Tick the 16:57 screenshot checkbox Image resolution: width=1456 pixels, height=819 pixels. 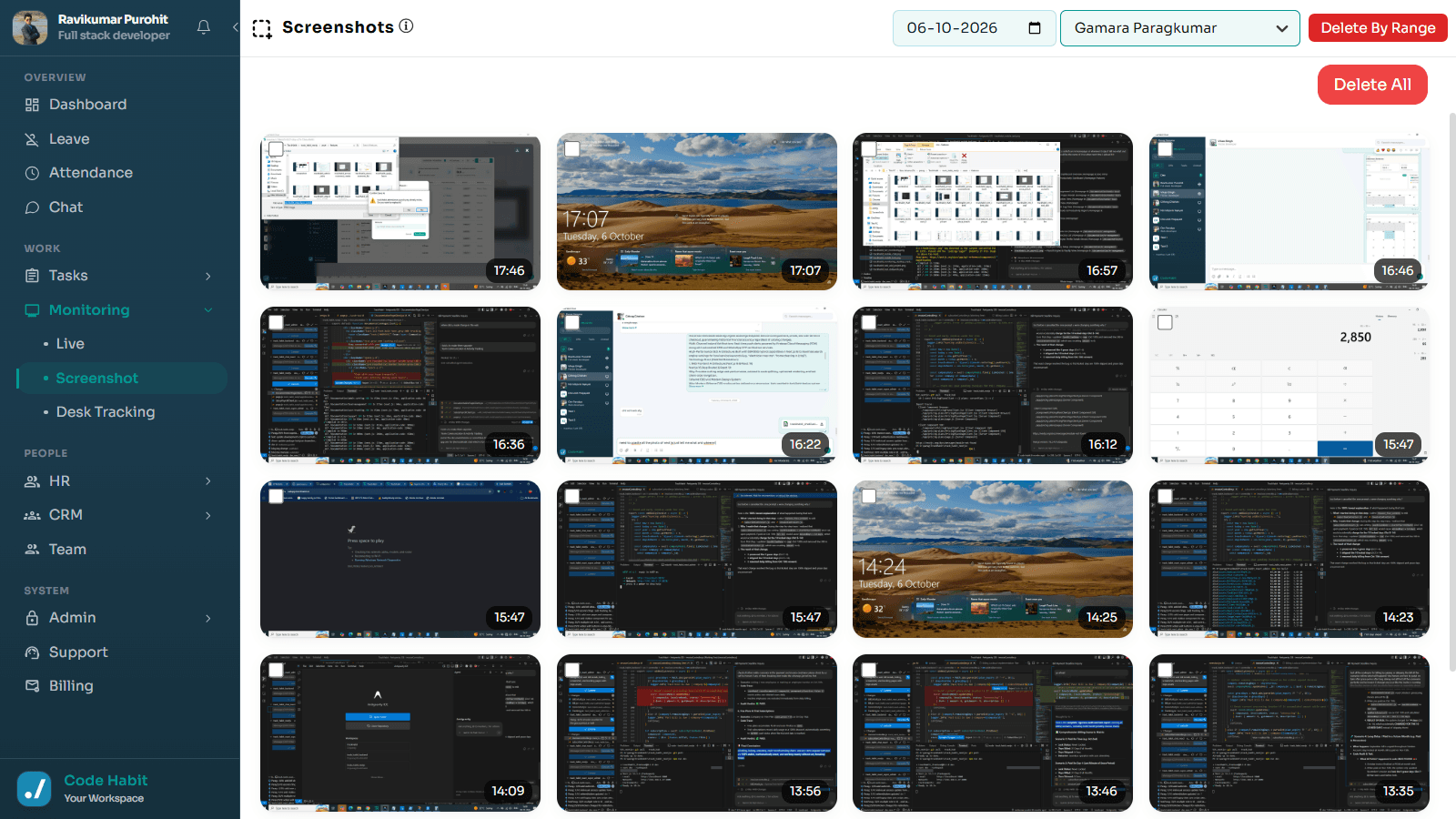pos(869,148)
